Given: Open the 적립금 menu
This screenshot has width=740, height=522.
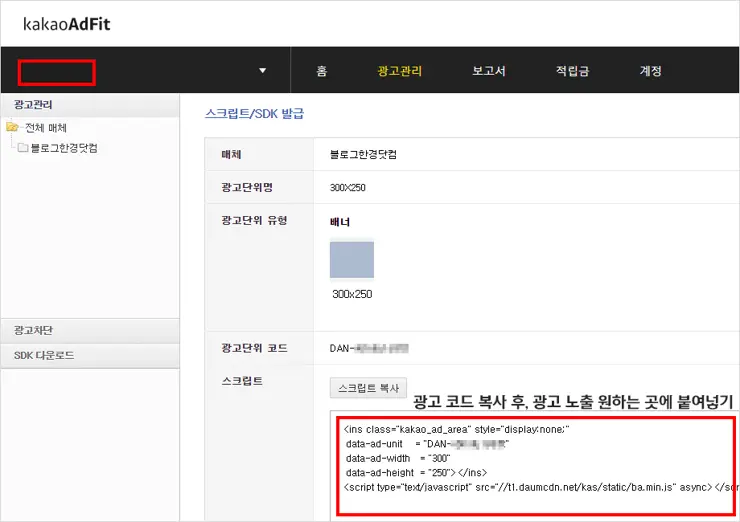Looking at the screenshot, I should click(572, 71).
